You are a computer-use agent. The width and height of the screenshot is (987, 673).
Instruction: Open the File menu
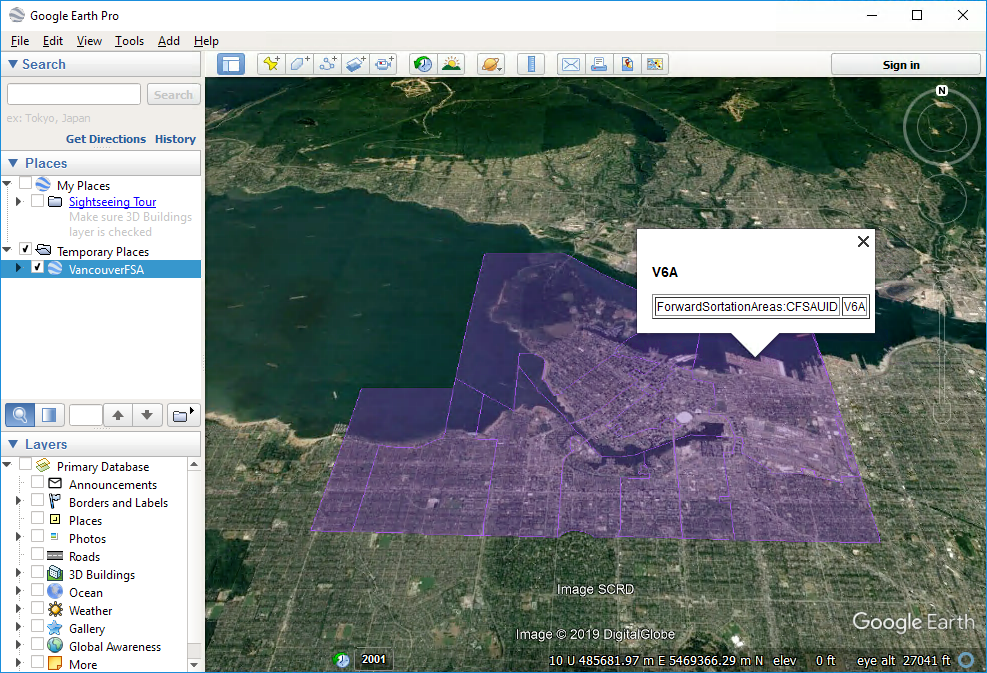(x=20, y=41)
